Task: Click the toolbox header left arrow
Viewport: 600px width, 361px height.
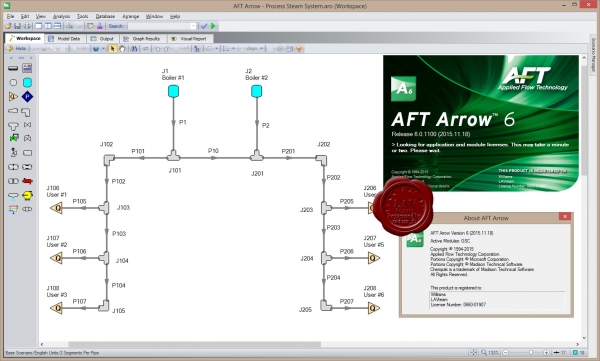Action: 11,58
